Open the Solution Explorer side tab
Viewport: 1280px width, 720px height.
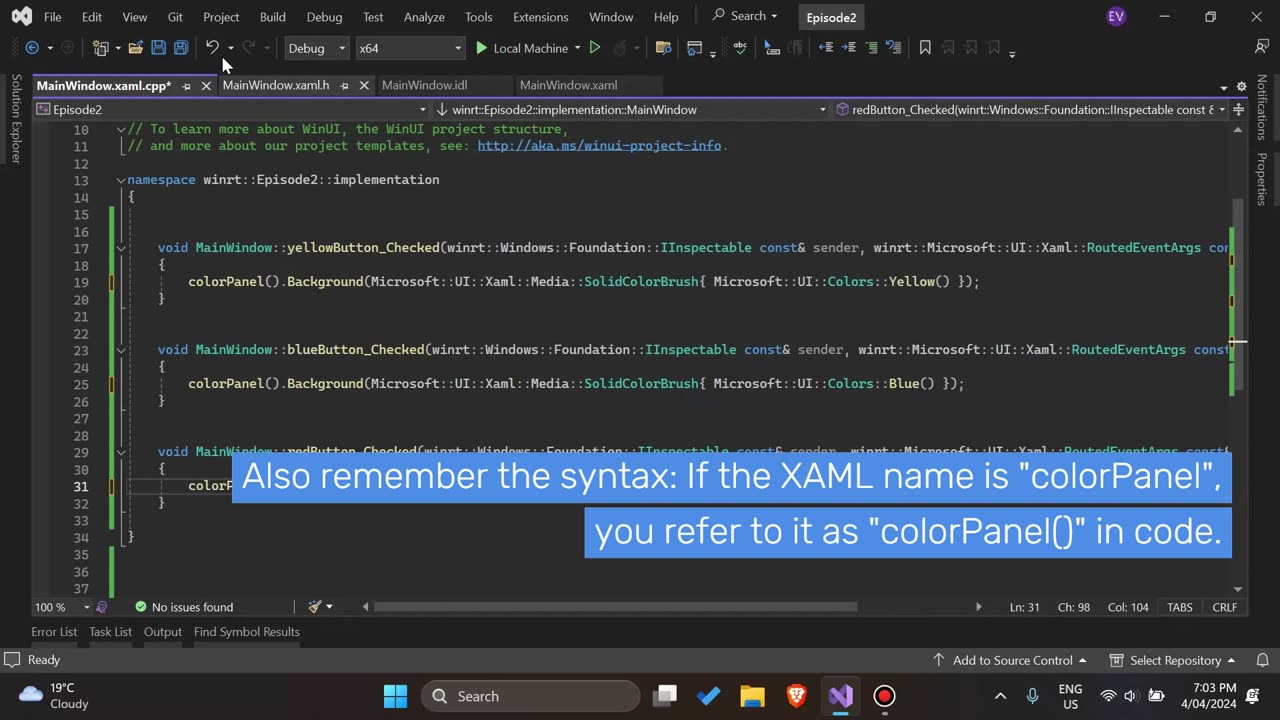tap(16, 118)
